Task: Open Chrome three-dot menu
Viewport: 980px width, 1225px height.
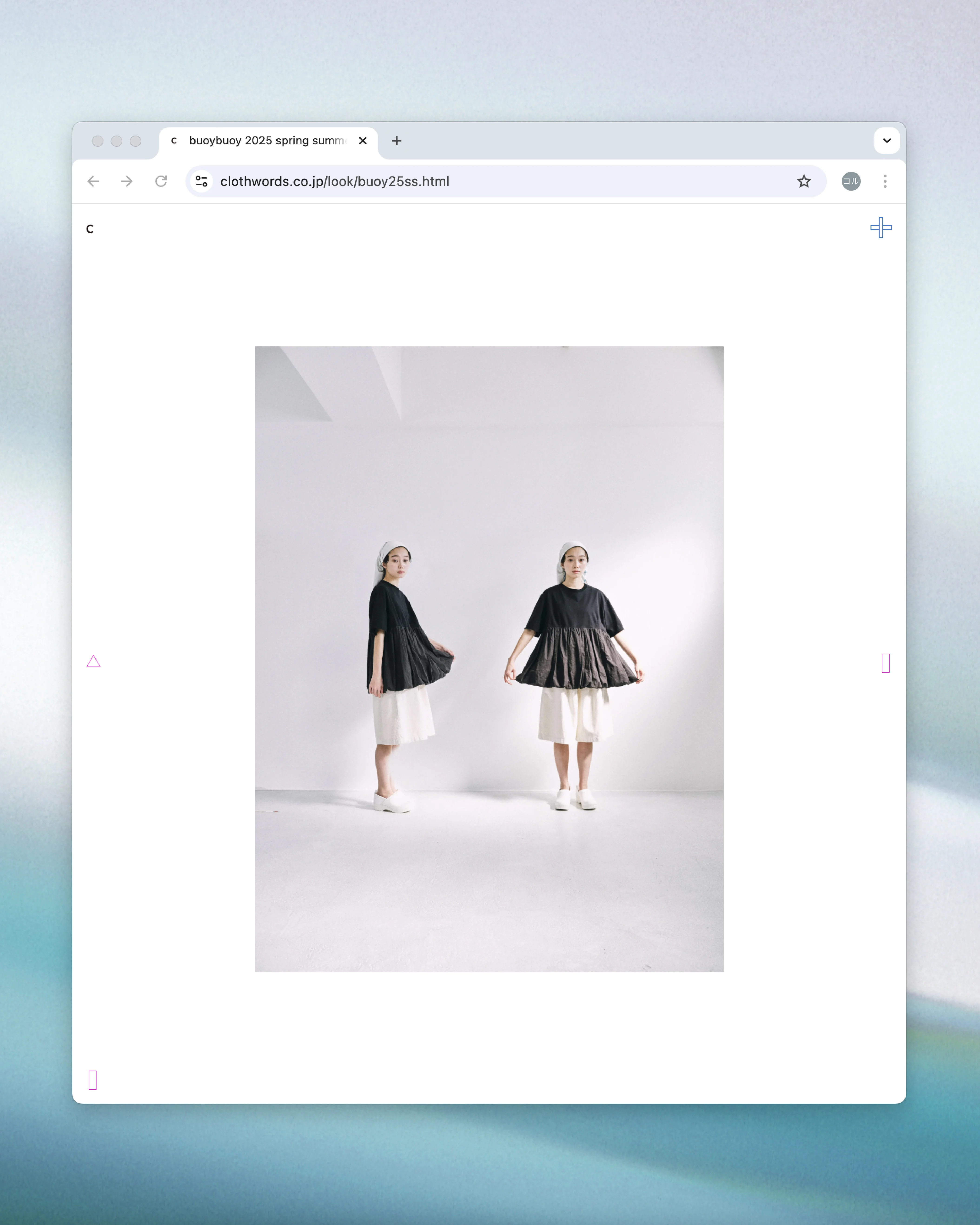Action: pos(885,181)
